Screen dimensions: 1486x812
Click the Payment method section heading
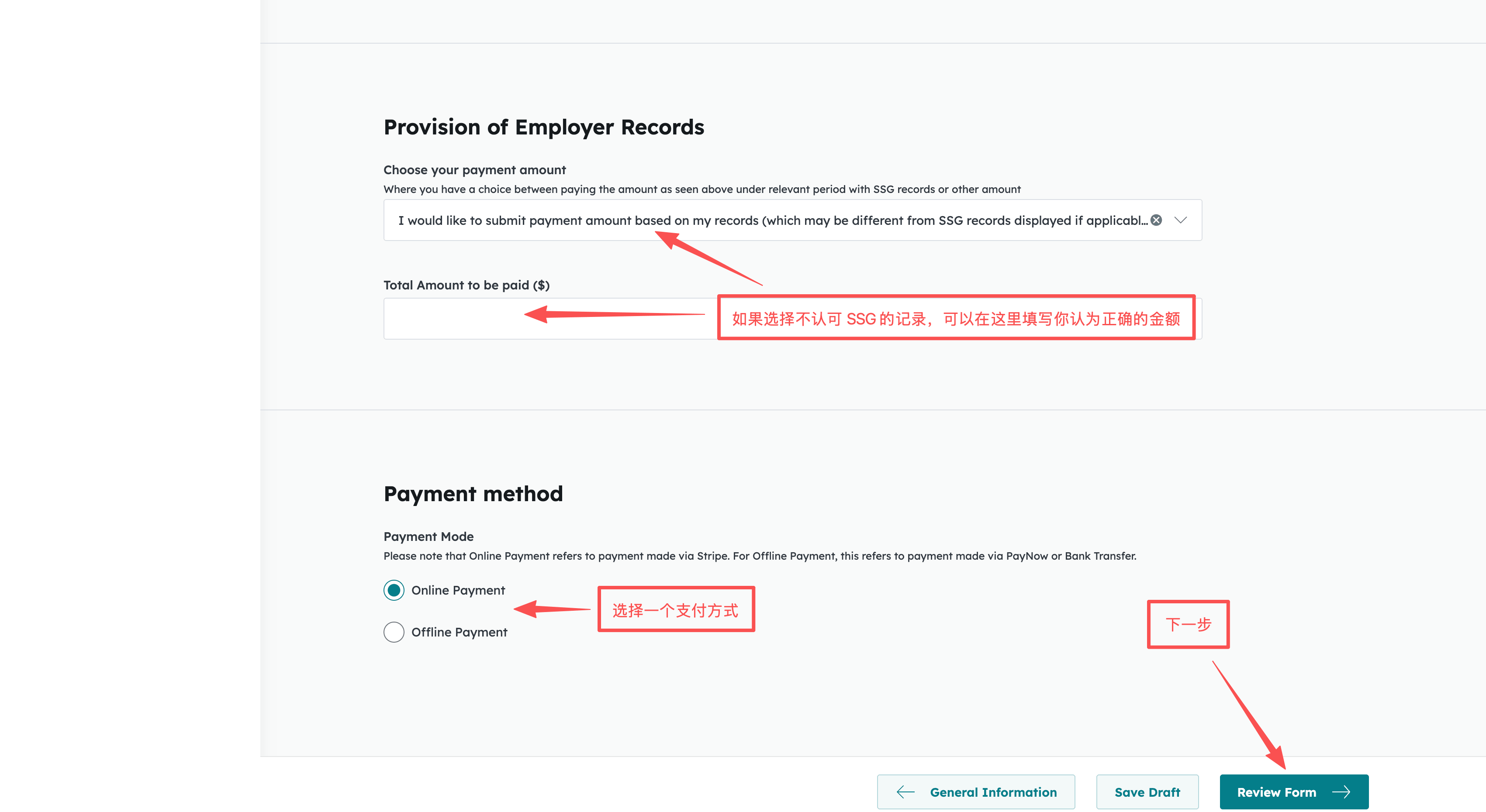pyautogui.click(x=473, y=493)
